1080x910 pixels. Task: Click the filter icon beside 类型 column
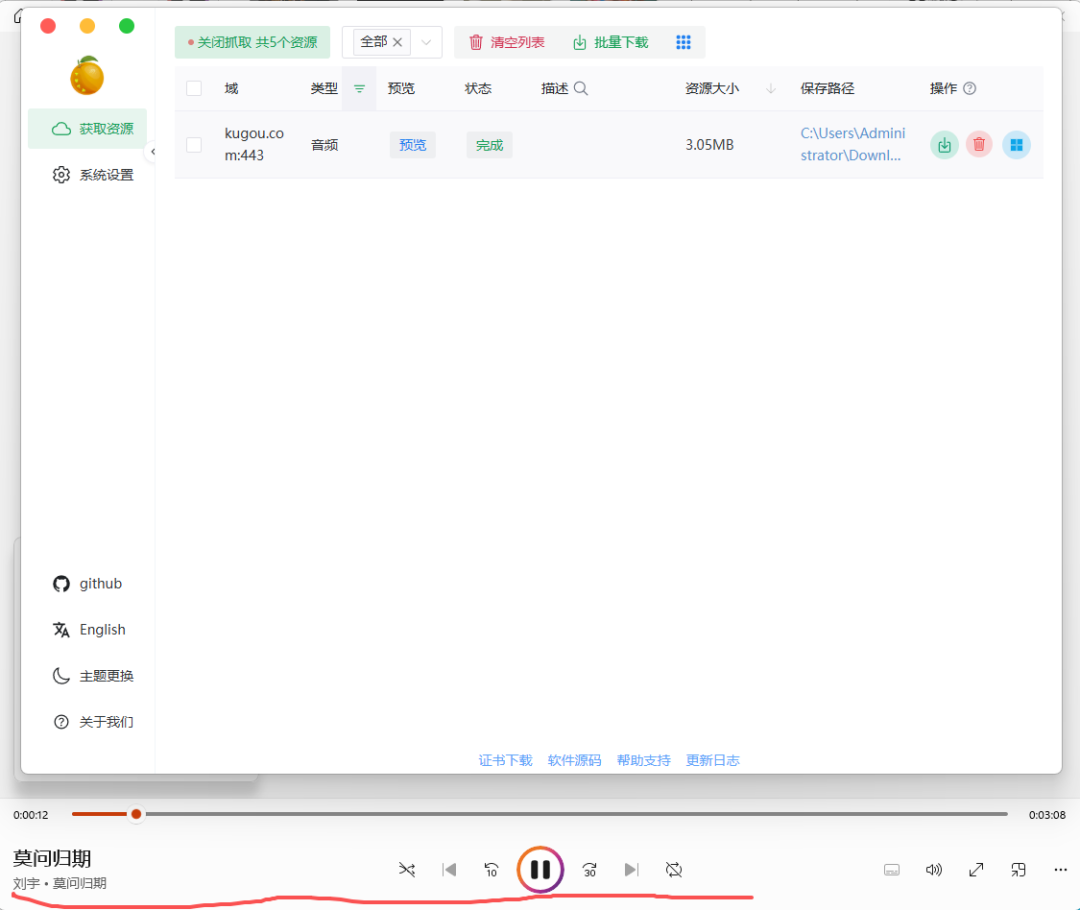[x=358, y=88]
